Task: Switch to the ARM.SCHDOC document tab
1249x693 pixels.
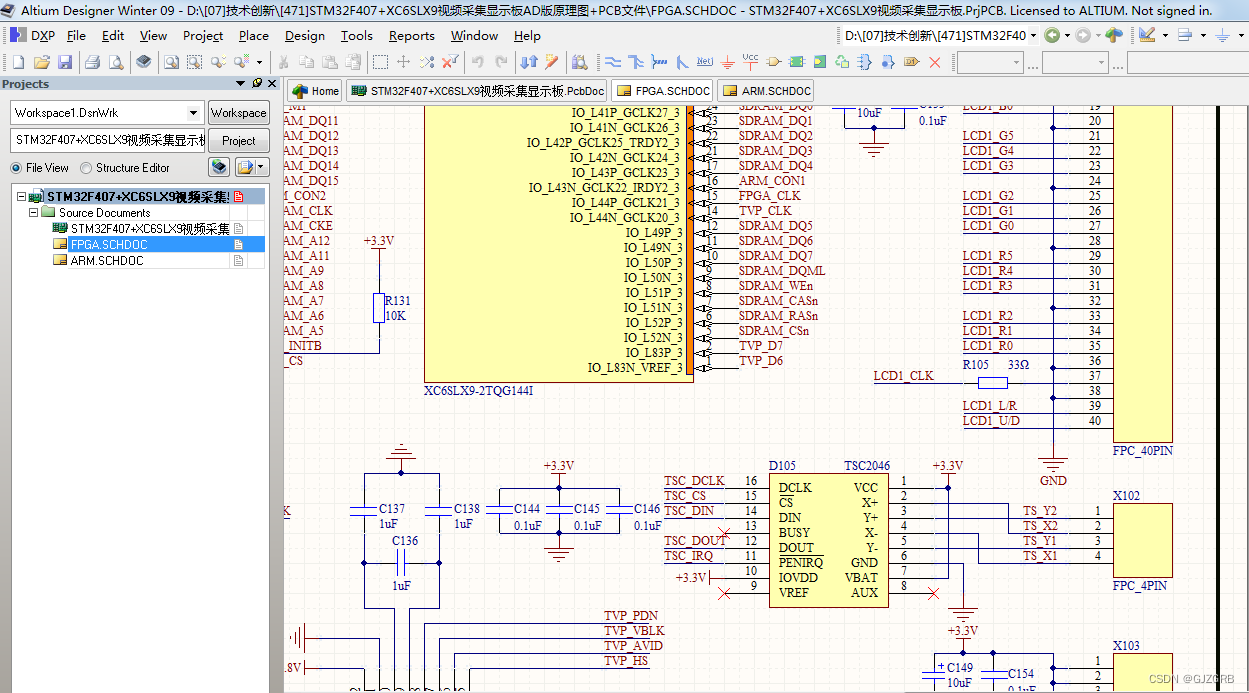Action: pos(765,91)
